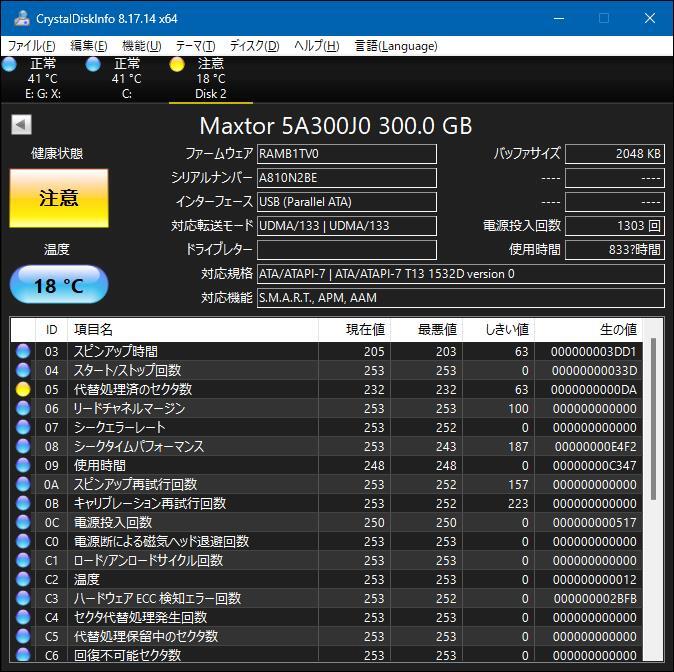Click the ID column header
The height and width of the screenshot is (672, 674).
click(52, 330)
